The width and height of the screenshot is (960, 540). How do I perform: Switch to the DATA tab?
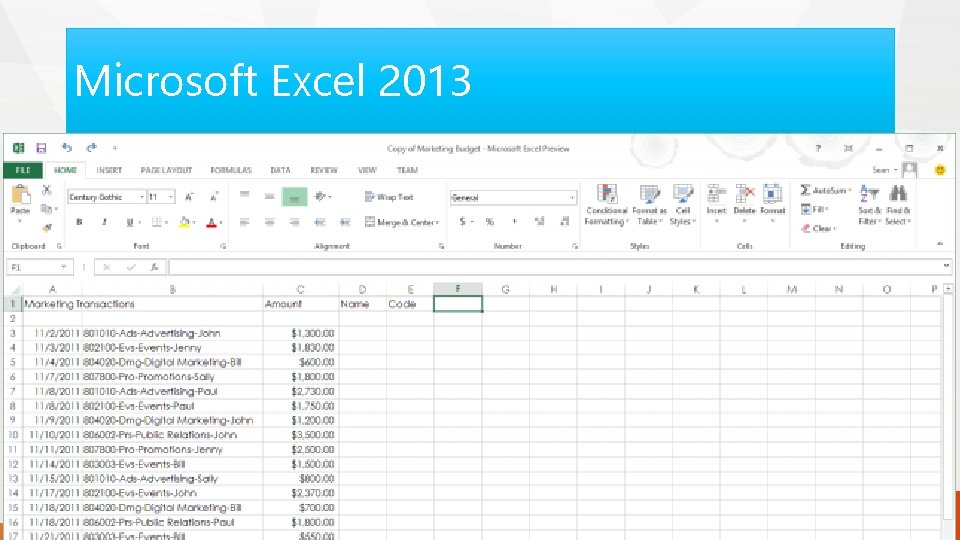coord(280,170)
